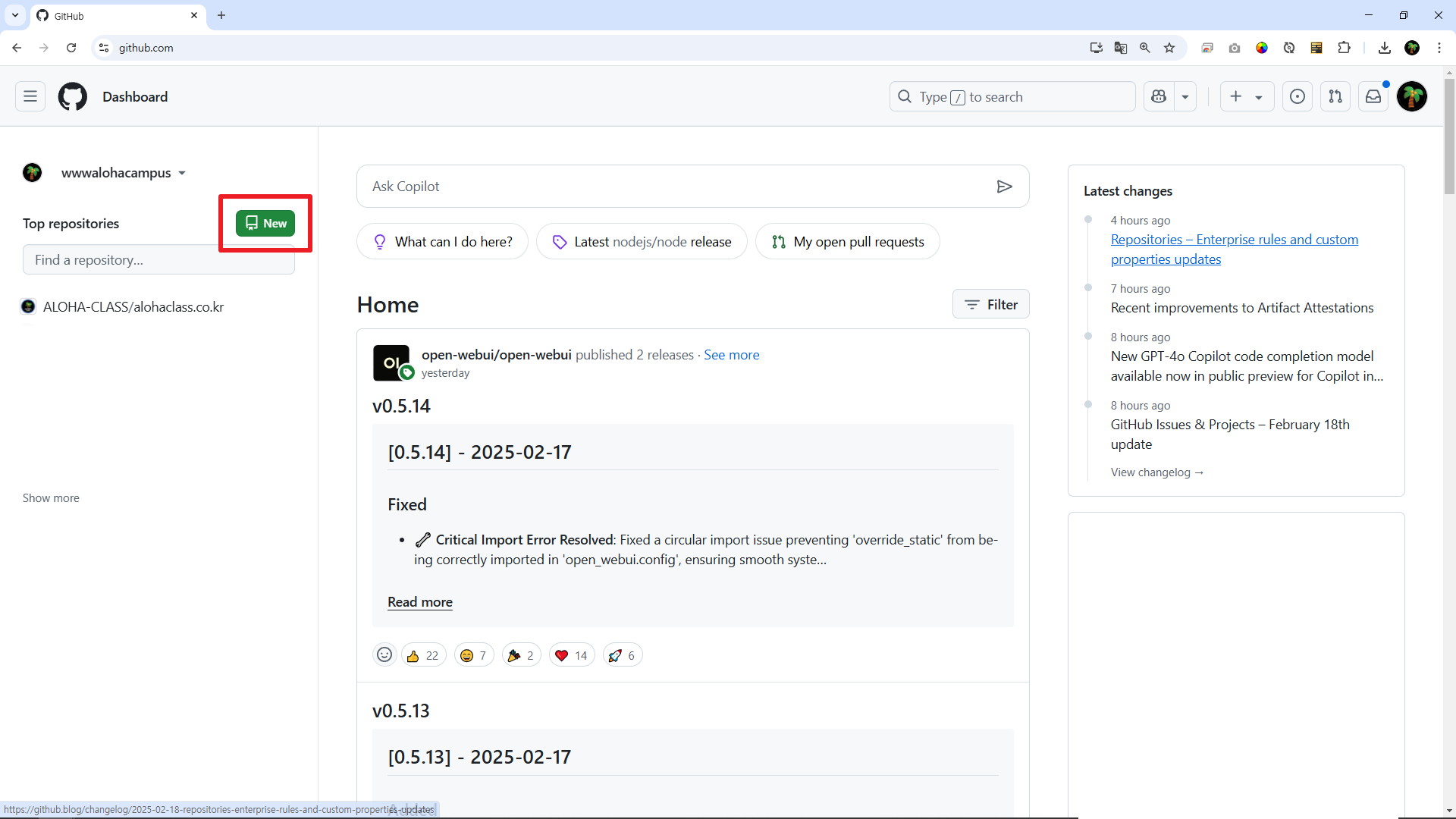This screenshot has width=1456, height=819.
Task: Toggle rocket reaction with 6
Action: (623, 655)
